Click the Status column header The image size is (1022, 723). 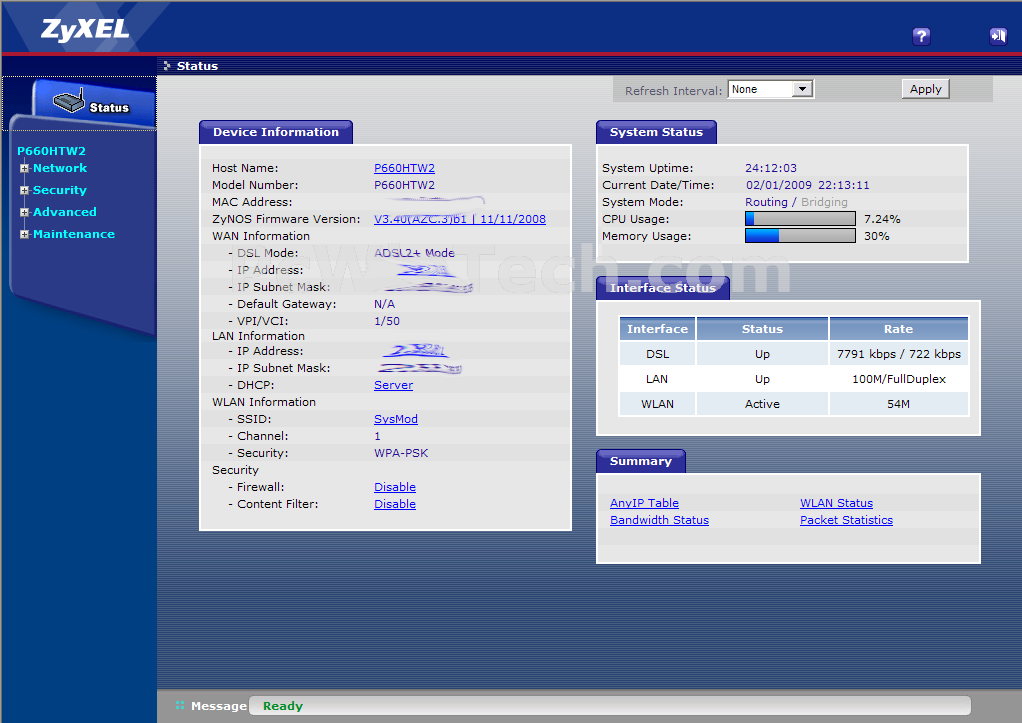pos(762,329)
